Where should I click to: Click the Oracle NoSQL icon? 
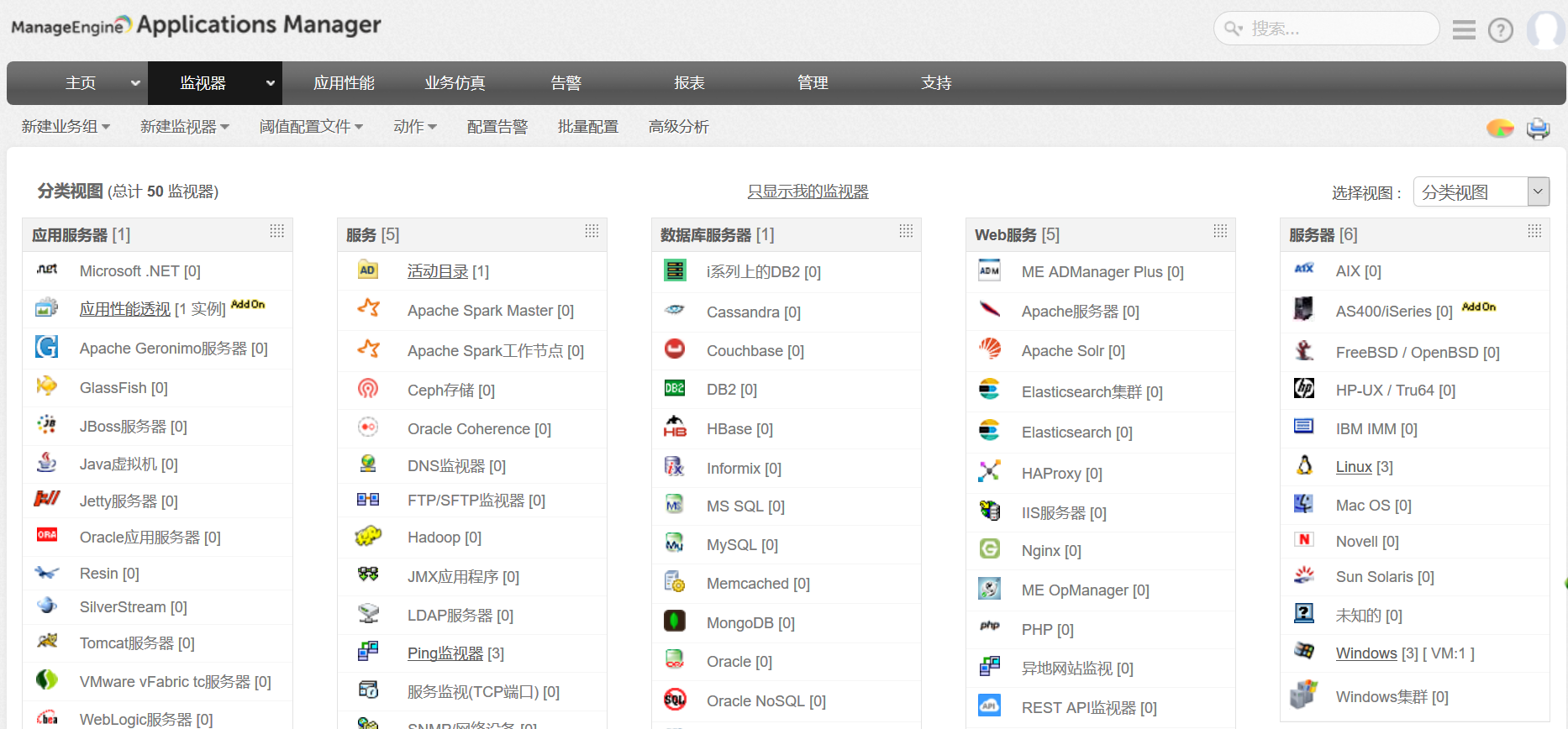[x=675, y=699]
